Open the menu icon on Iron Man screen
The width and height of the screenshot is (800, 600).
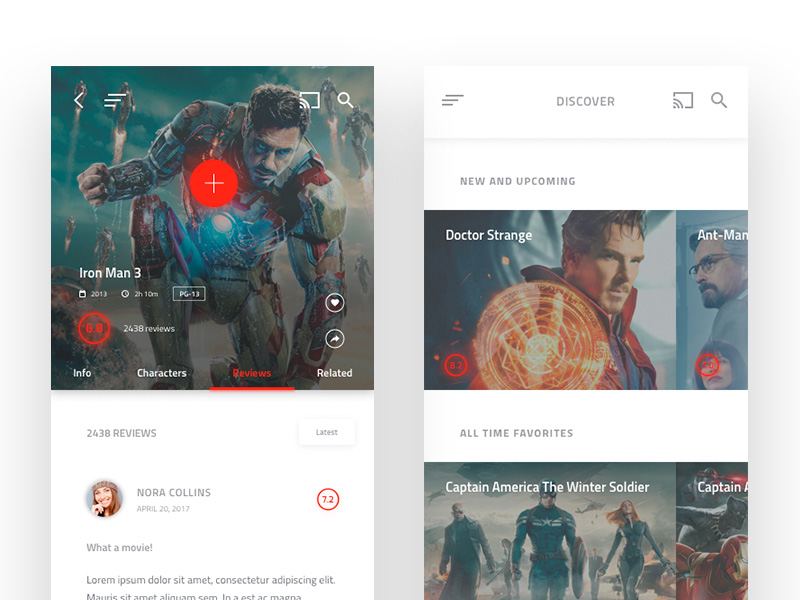pos(115,101)
